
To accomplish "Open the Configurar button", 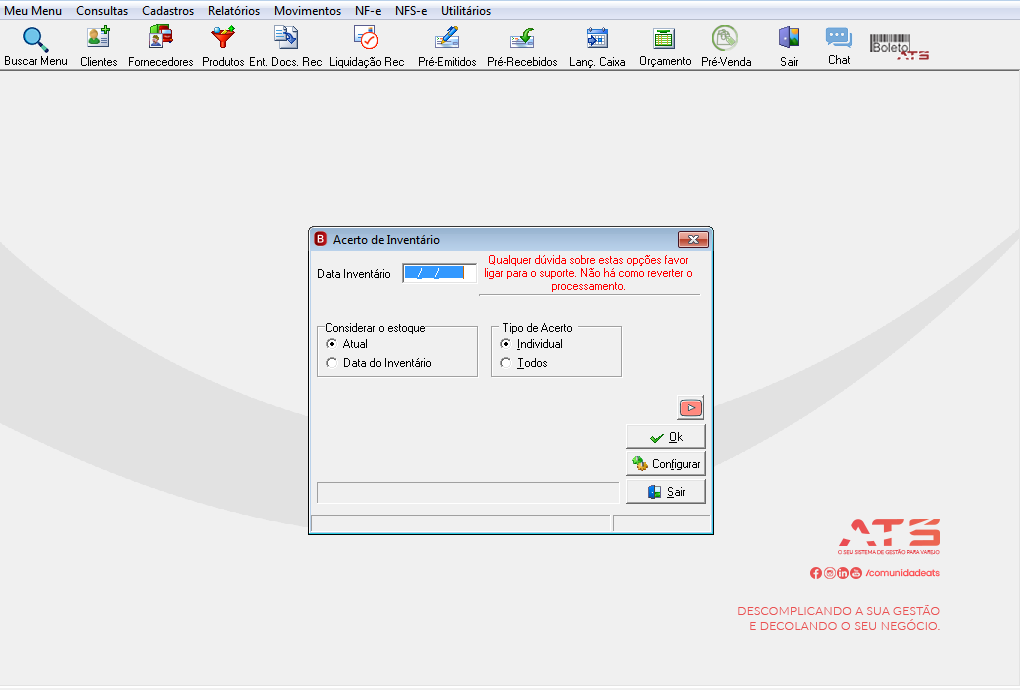I will [665, 464].
